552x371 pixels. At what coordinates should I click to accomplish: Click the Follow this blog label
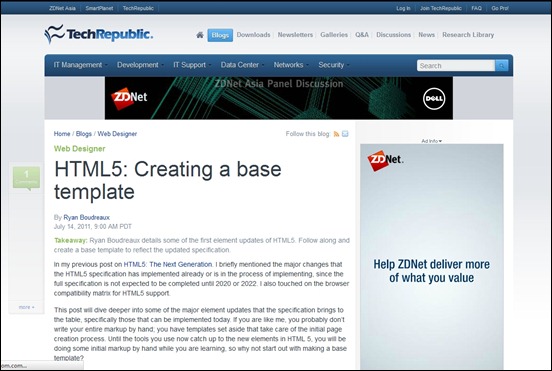(308, 134)
